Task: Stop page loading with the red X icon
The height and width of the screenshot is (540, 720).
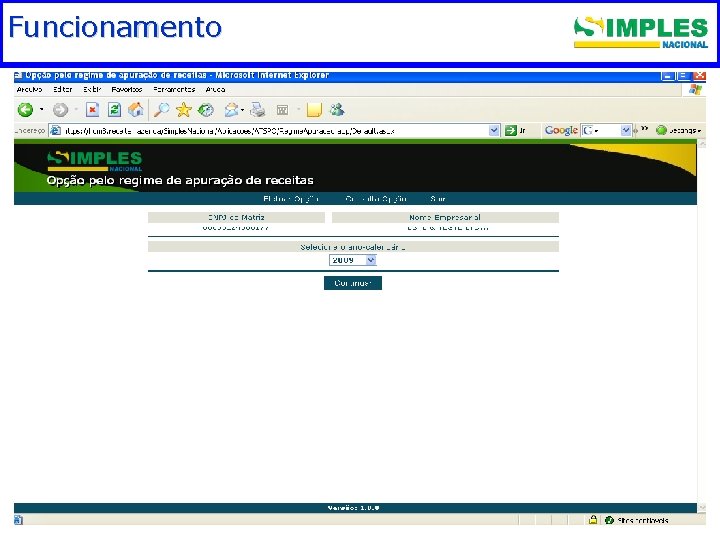Action: pyautogui.click(x=93, y=110)
